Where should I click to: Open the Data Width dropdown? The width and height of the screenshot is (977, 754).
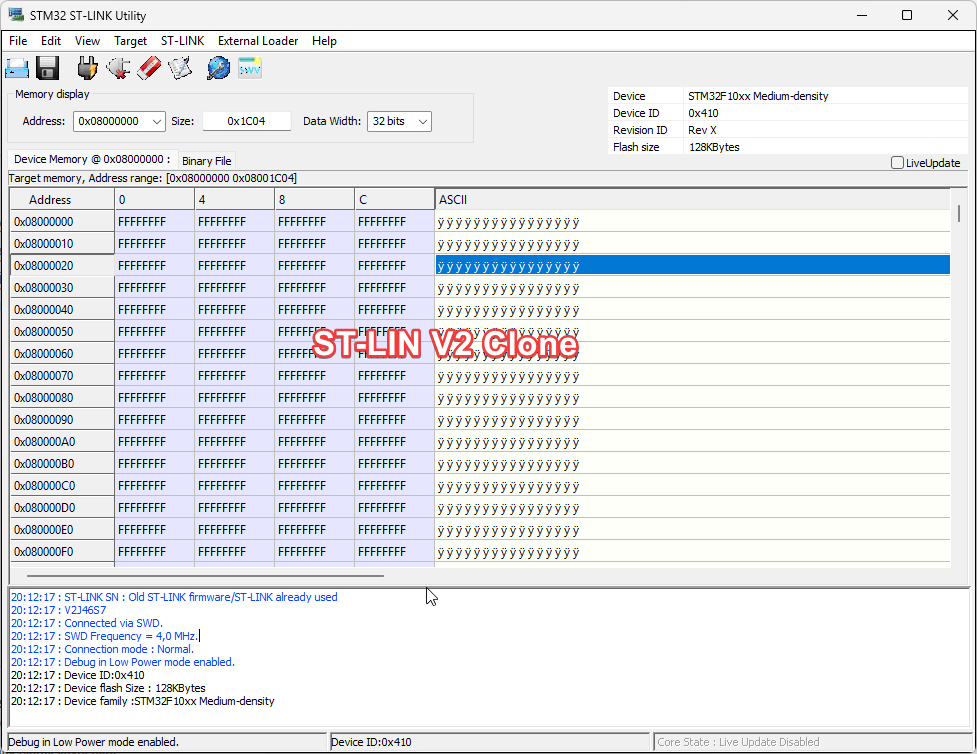pyautogui.click(x=422, y=122)
